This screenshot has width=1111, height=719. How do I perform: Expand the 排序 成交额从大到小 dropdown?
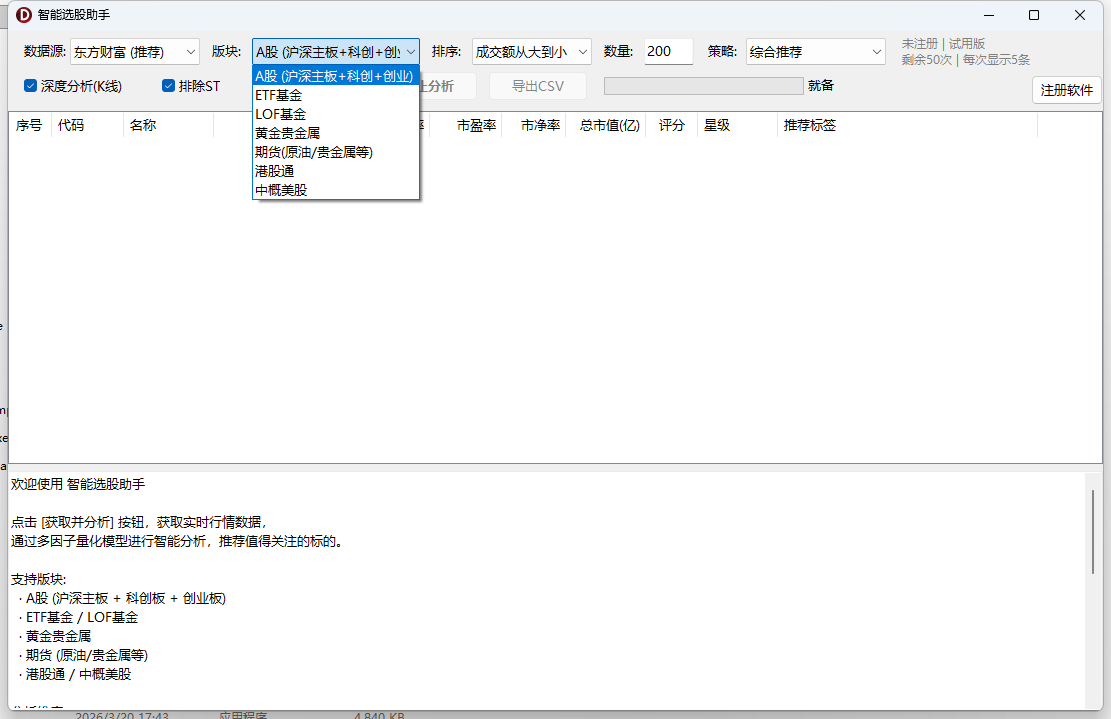pos(531,52)
